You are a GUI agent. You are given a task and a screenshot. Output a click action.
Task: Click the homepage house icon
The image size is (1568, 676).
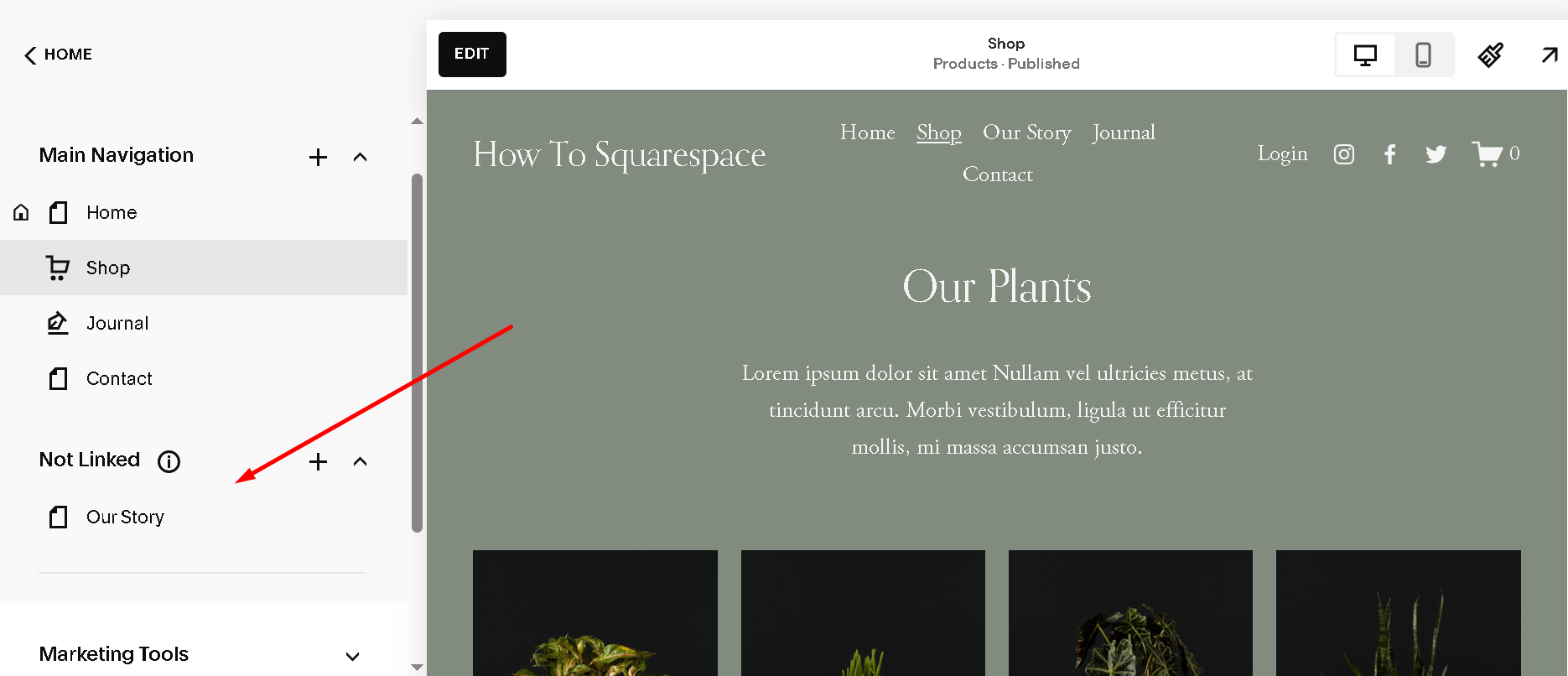coord(21,212)
